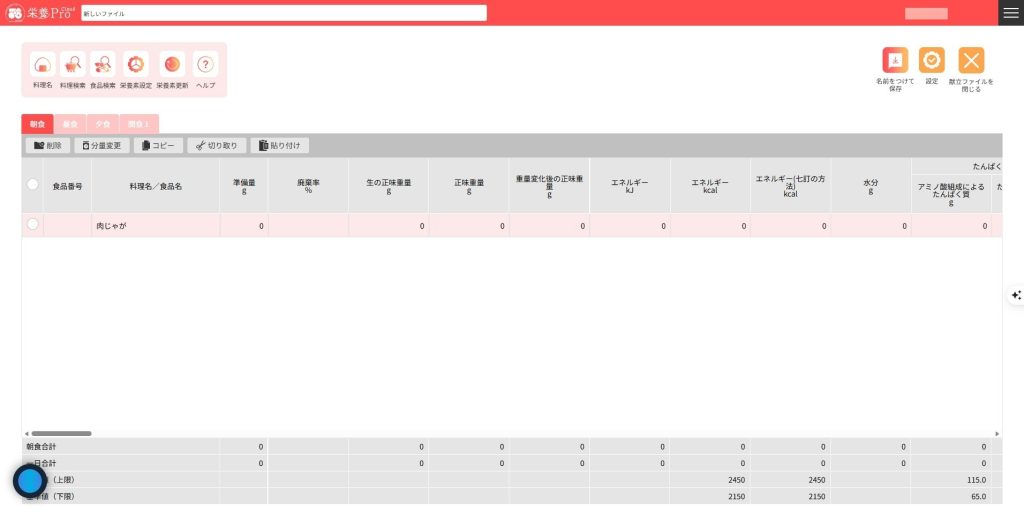Open the 料理名 dish name icon

(x=43, y=65)
